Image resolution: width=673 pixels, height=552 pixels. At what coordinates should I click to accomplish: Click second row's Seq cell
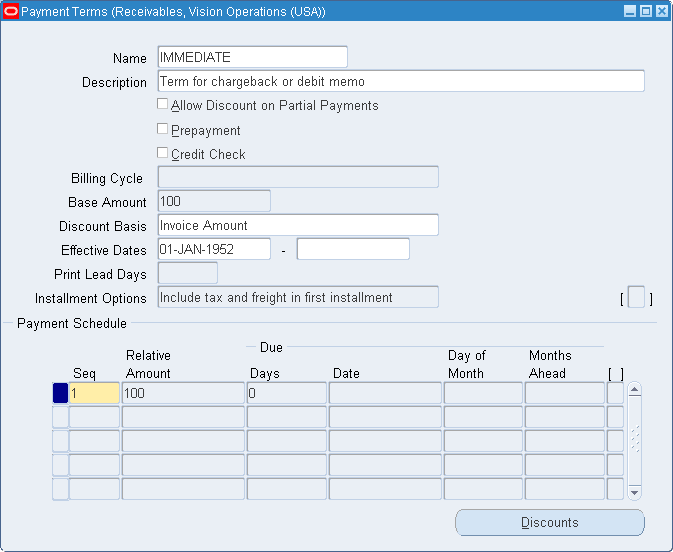click(94, 417)
